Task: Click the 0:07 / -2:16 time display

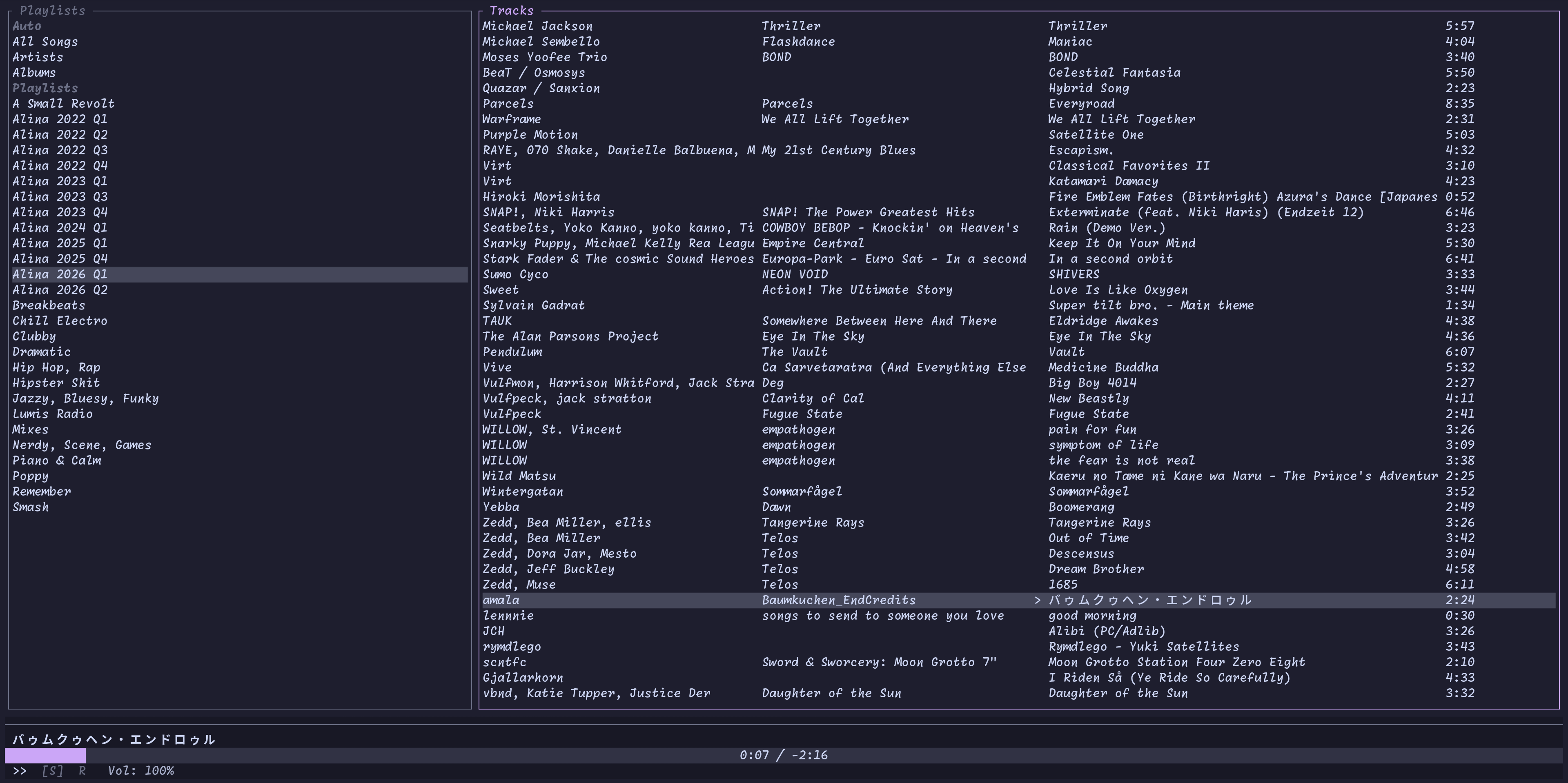Action: [x=784, y=756]
